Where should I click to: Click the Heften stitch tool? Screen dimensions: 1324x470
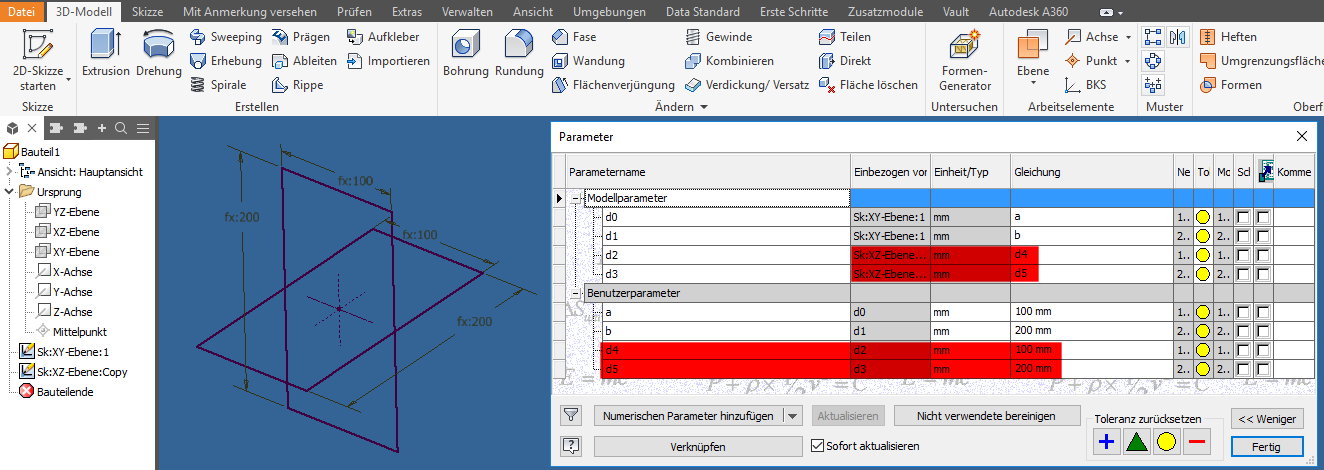click(x=1228, y=37)
